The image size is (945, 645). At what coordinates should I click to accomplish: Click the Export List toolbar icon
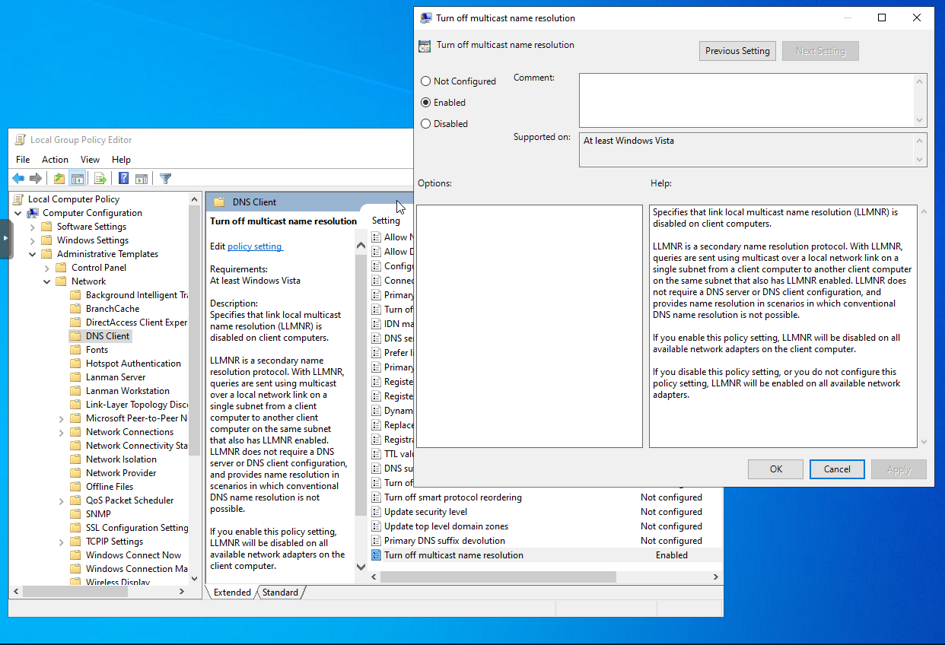tap(100, 179)
